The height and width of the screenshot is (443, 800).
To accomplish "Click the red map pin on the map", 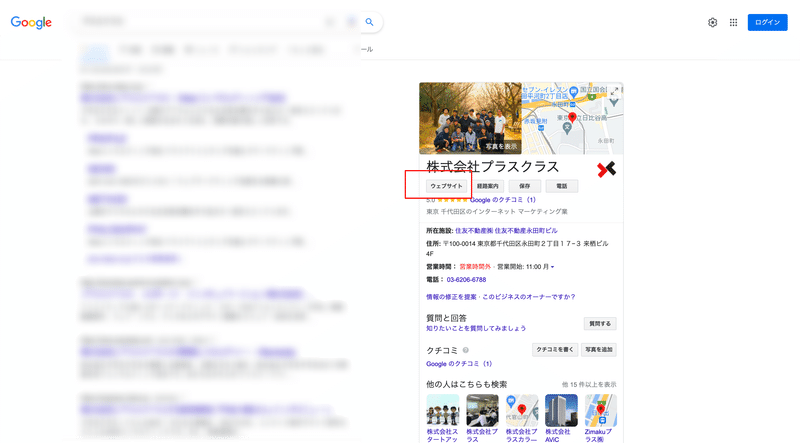I will tap(572, 118).
